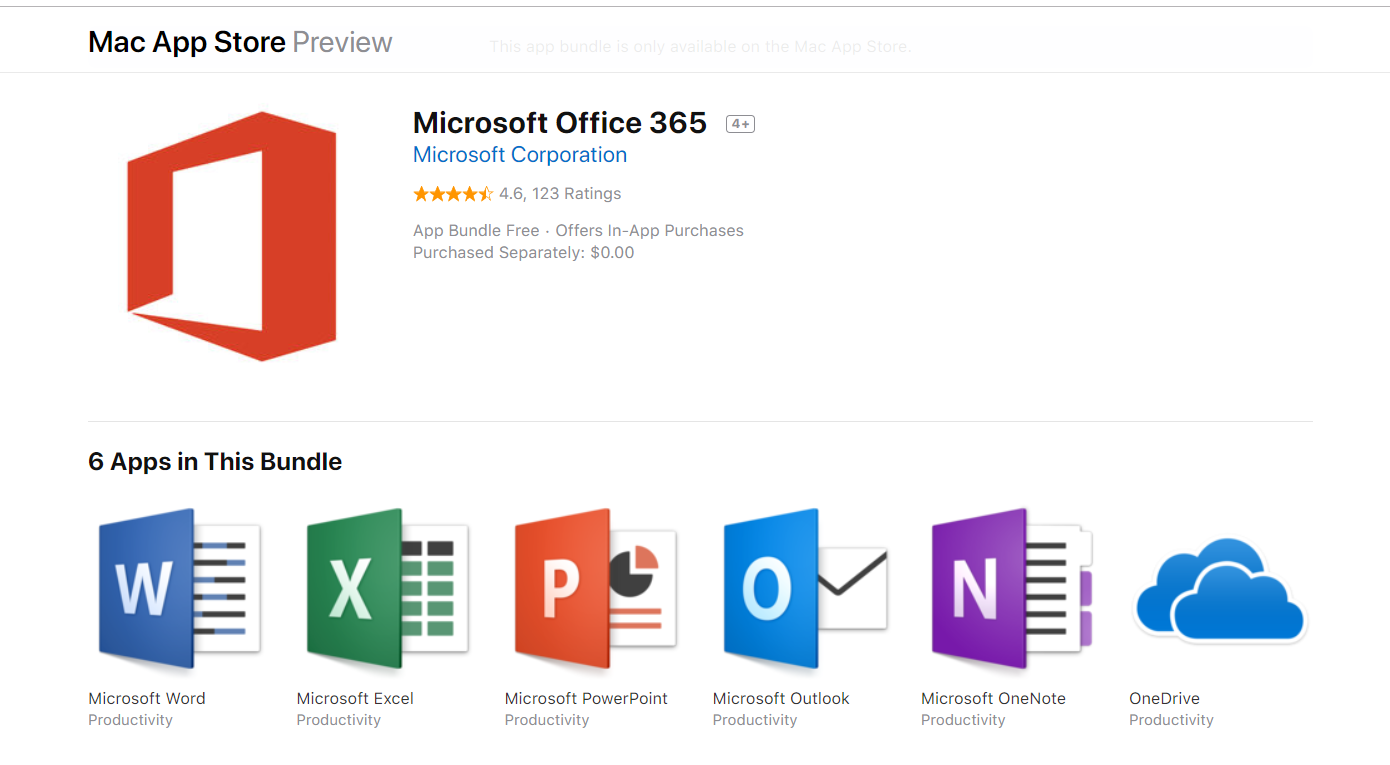Select the purple OneNote app icon
The width and height of the screenshot is (1390, 765).
pyautogui.click(x=1012, y=590)
